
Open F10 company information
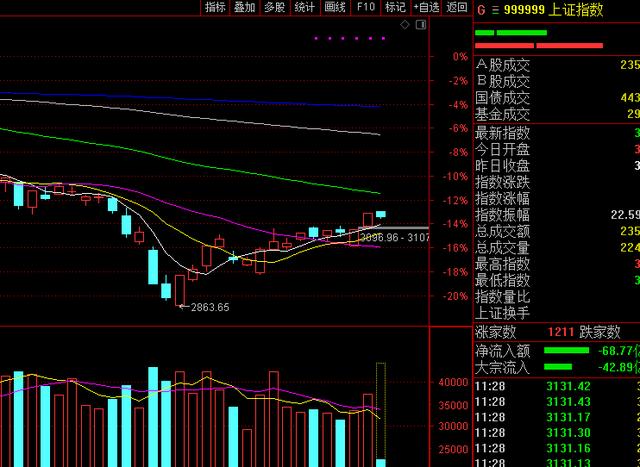coord(366,7)
